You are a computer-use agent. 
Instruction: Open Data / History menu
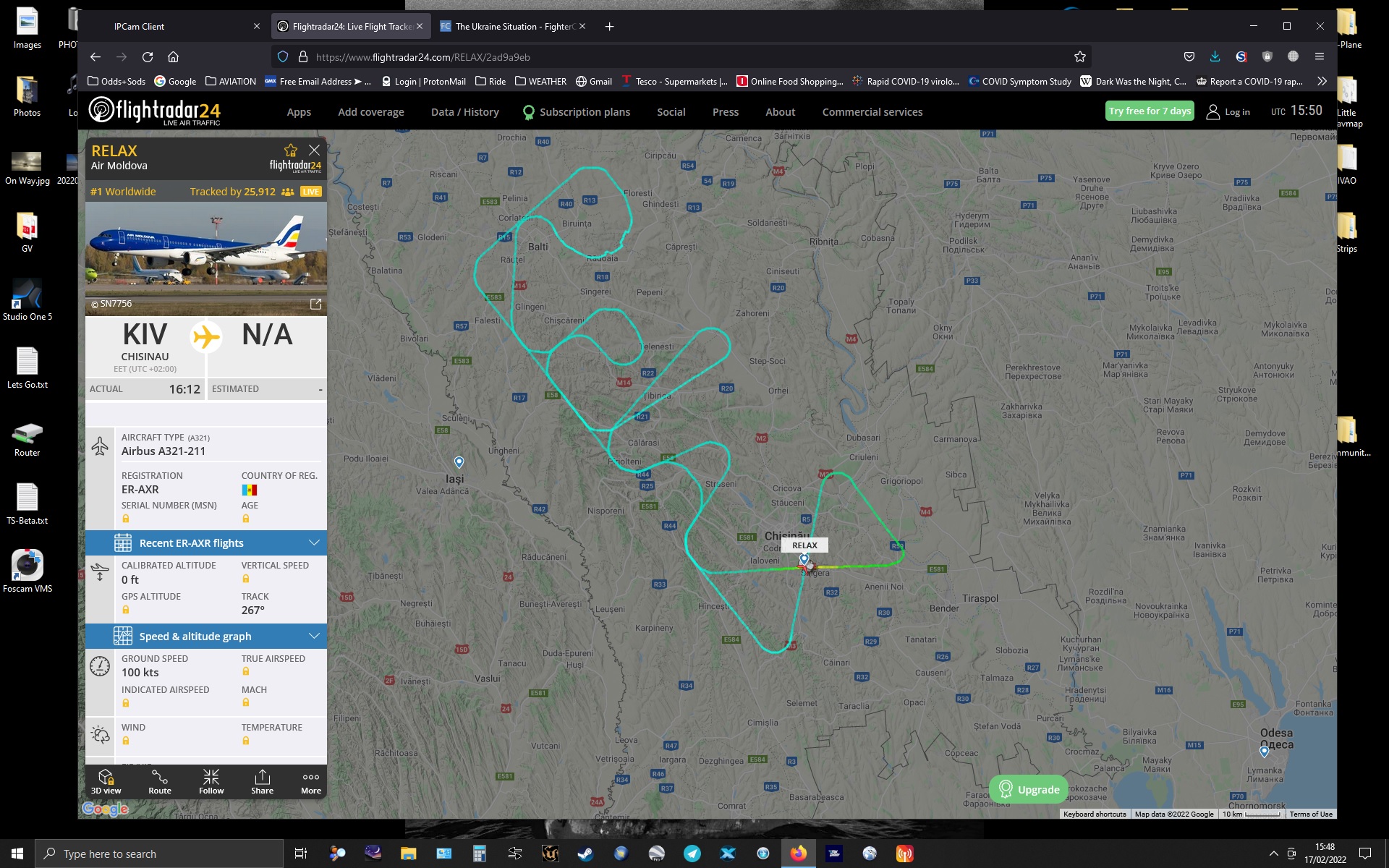click(x=465, y=112)
